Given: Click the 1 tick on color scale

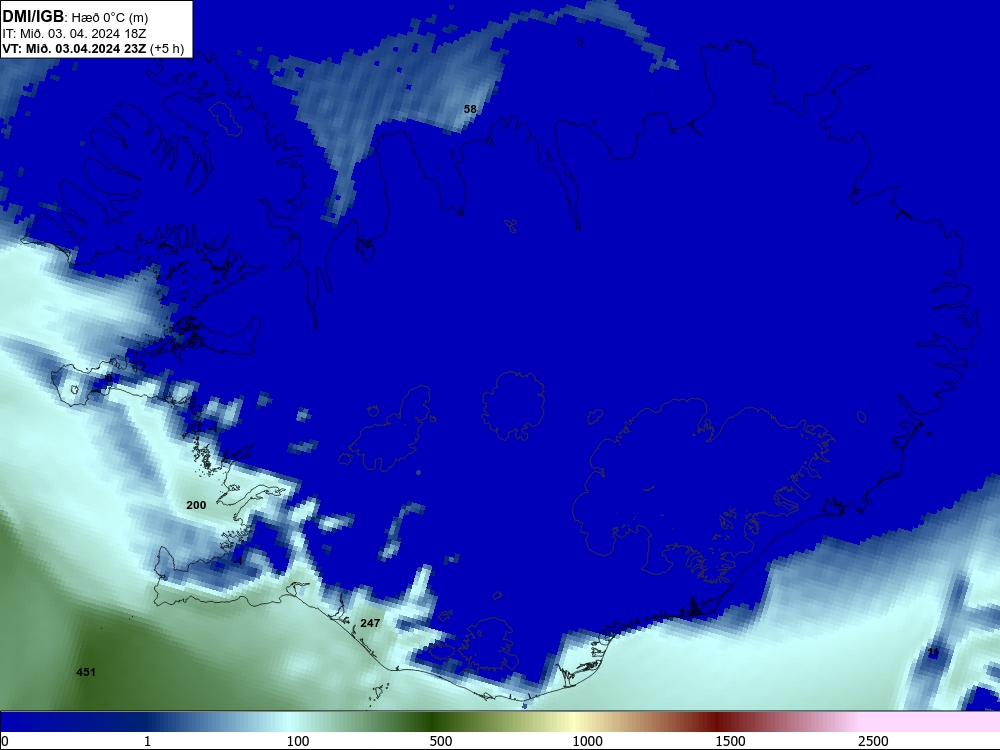Looking at the screenshot, I should pos(147,741).
